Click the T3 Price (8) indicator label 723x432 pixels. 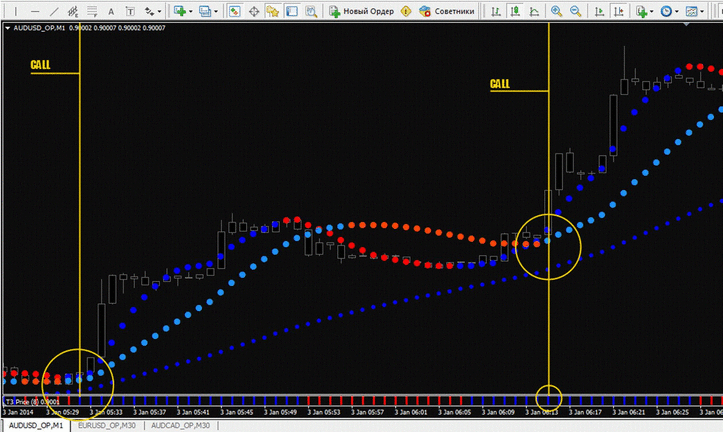31,402
